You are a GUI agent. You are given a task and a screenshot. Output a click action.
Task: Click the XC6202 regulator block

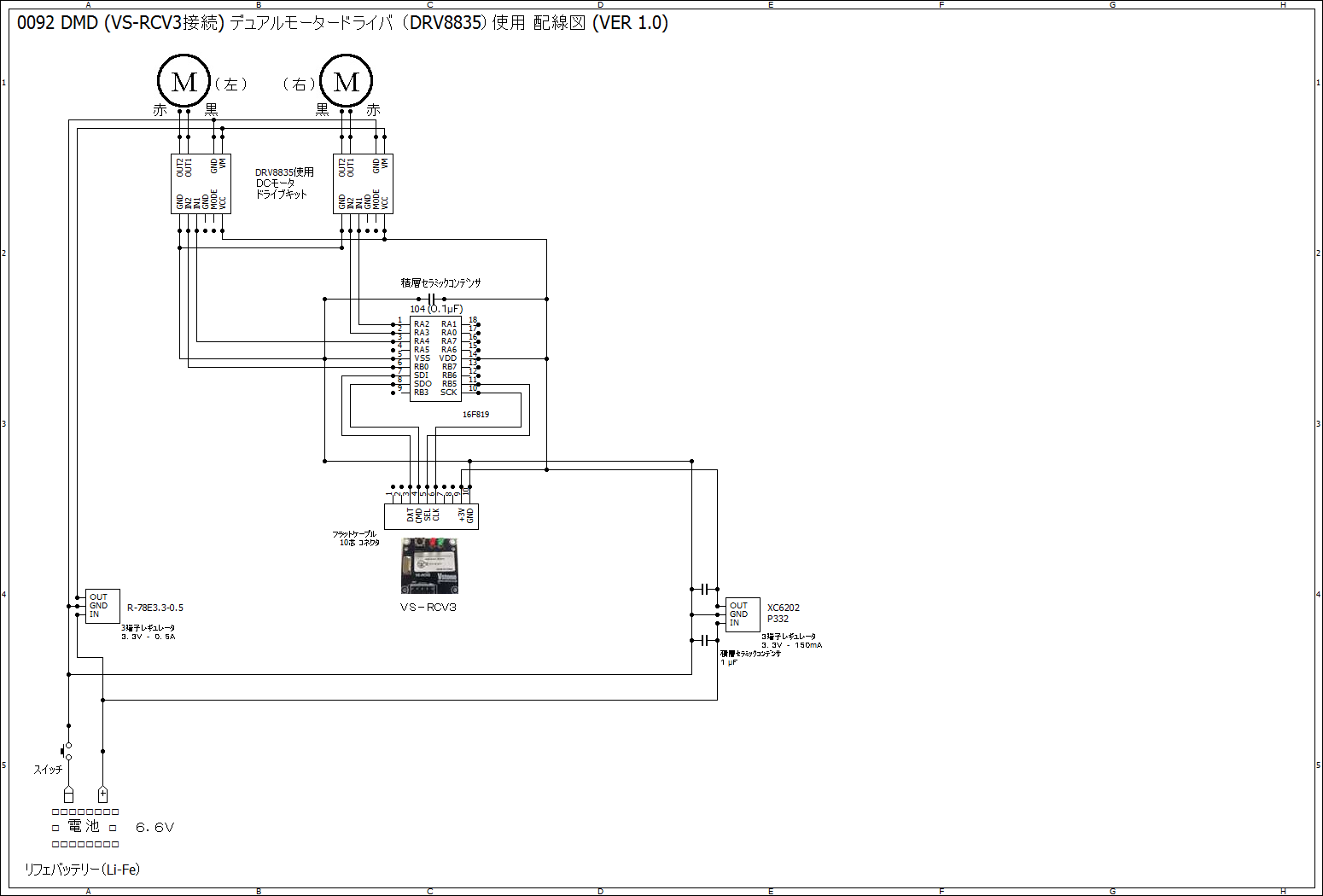pyautogui.click(x=743, y=614)
